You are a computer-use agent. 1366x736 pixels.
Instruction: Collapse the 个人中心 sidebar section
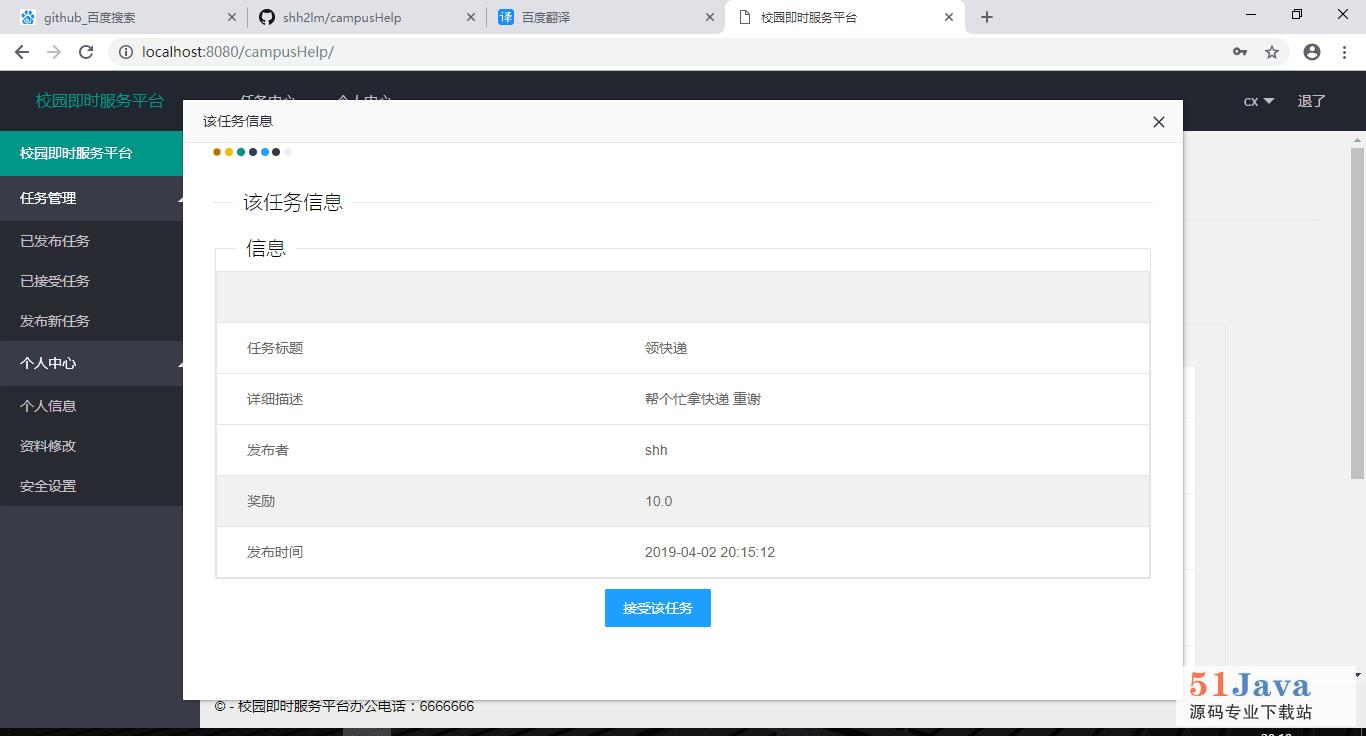91,363
